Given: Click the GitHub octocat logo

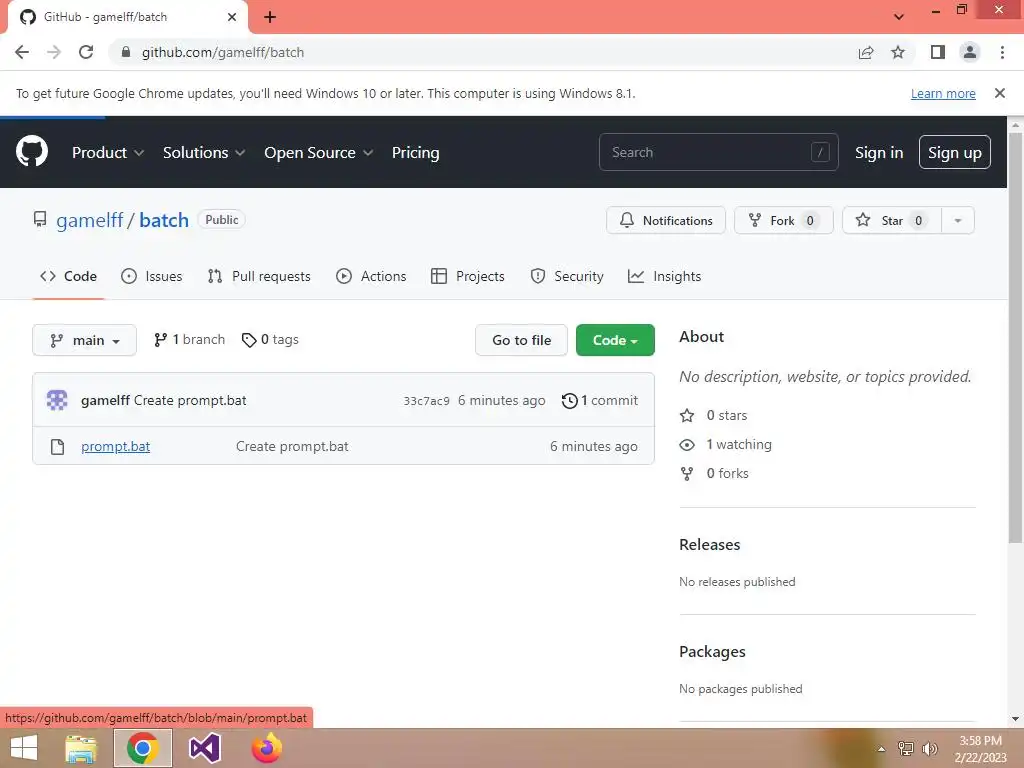Looking at the screenshot, I should pyautogui.click(x=32, y=152).
